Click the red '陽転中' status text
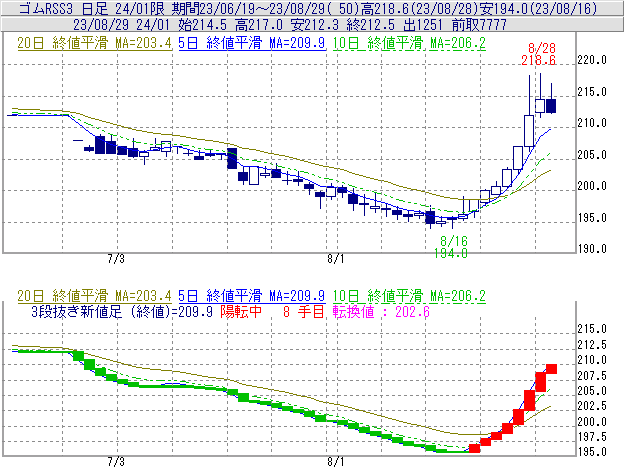The width and height of the screenshot is (624, 475). tap(241, 311)
